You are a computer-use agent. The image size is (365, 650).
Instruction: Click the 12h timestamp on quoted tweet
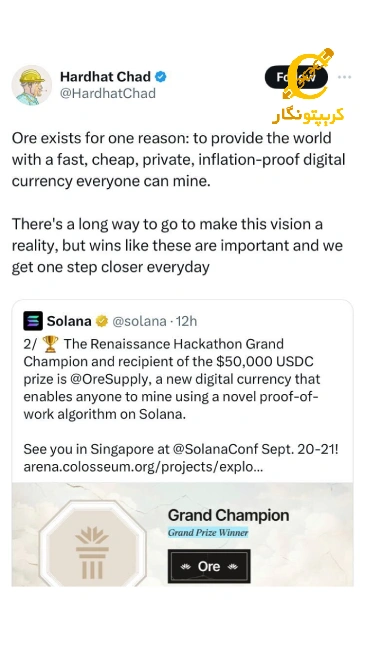coord(187,321)
